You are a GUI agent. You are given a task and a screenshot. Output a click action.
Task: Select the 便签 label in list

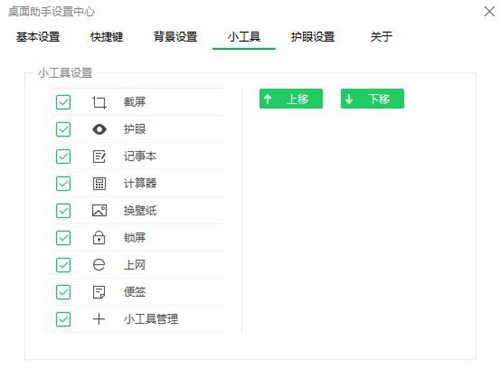(135, 292)
